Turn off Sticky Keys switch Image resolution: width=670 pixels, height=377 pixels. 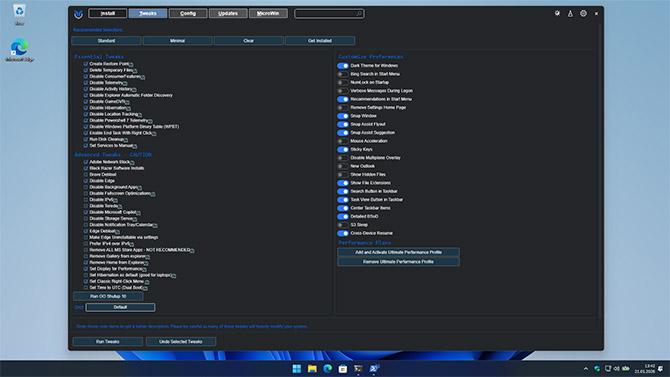click(343, 150)
